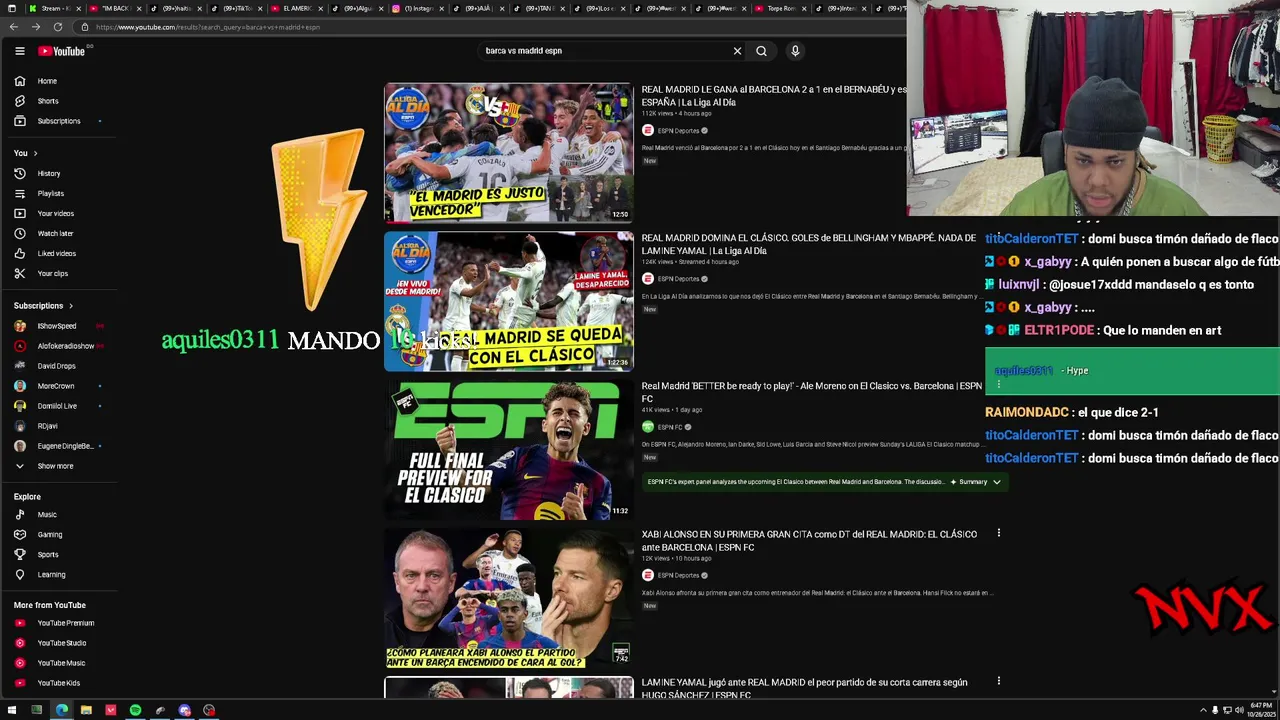Open 'REAL MADRID DOMINA EL CLÁSICO' video title

808,244
